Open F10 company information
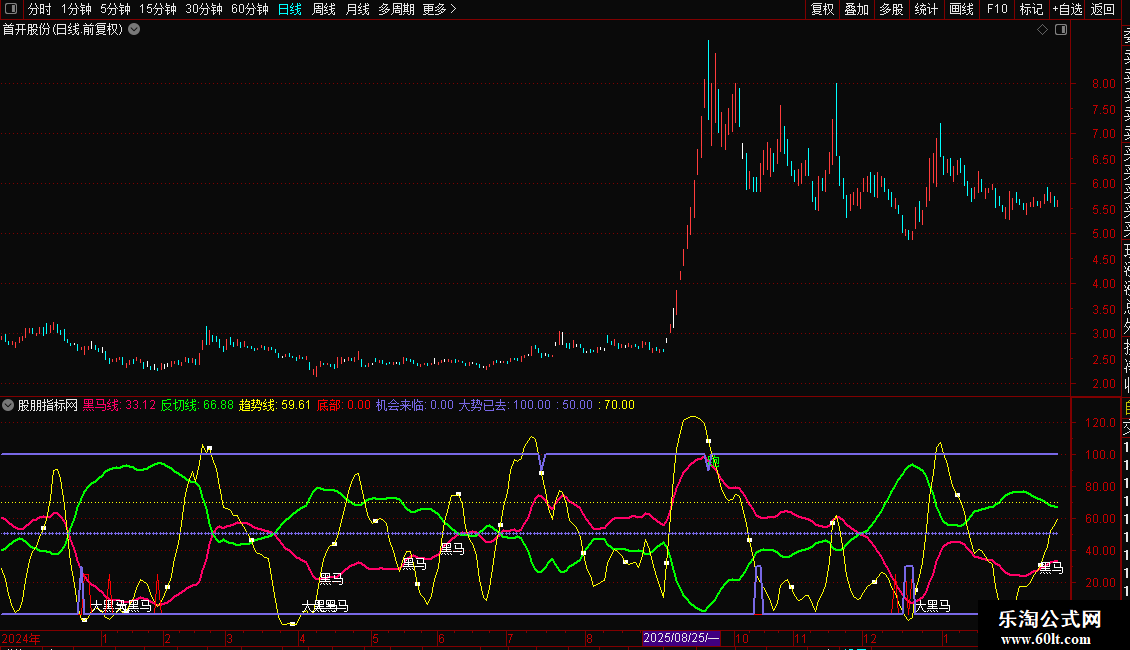 997,10
